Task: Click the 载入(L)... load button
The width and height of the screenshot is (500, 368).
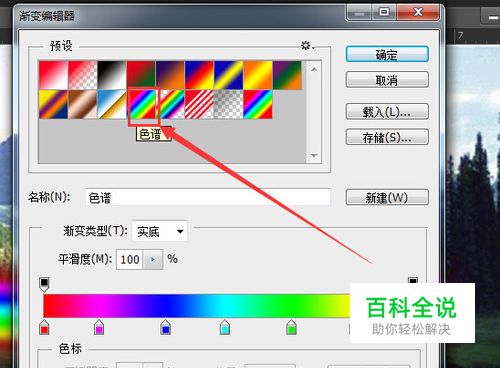Action: coord(387,112)
